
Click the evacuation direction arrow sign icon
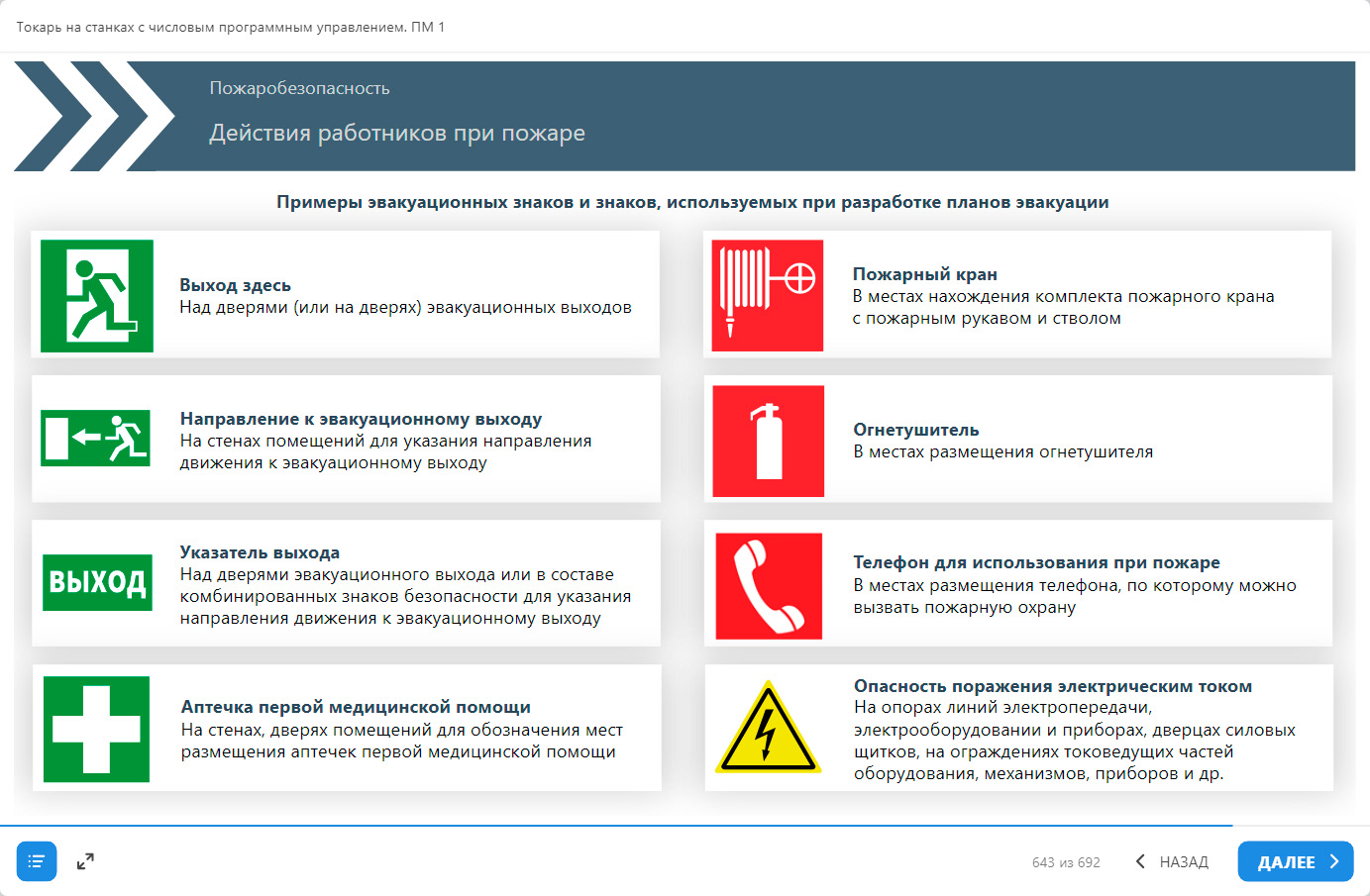pyautogui.click(x=96, y=438)
